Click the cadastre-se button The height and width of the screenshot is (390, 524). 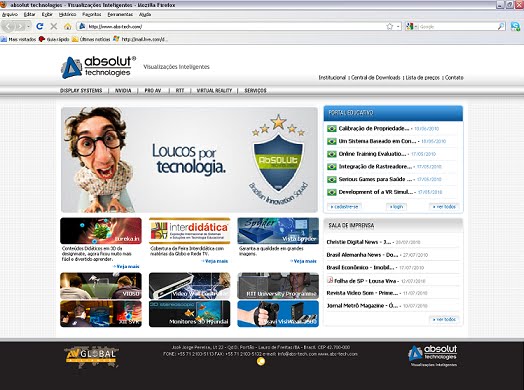(344, 207)
